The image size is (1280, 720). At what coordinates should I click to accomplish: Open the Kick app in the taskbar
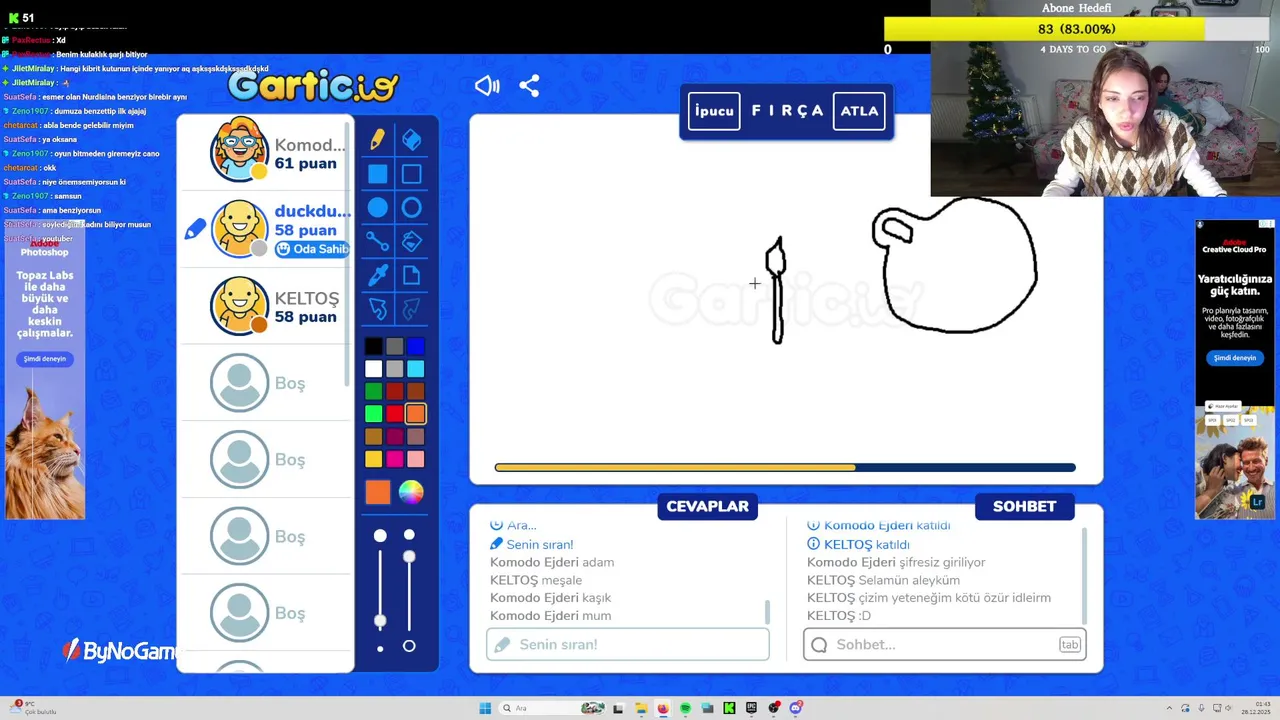729,708
